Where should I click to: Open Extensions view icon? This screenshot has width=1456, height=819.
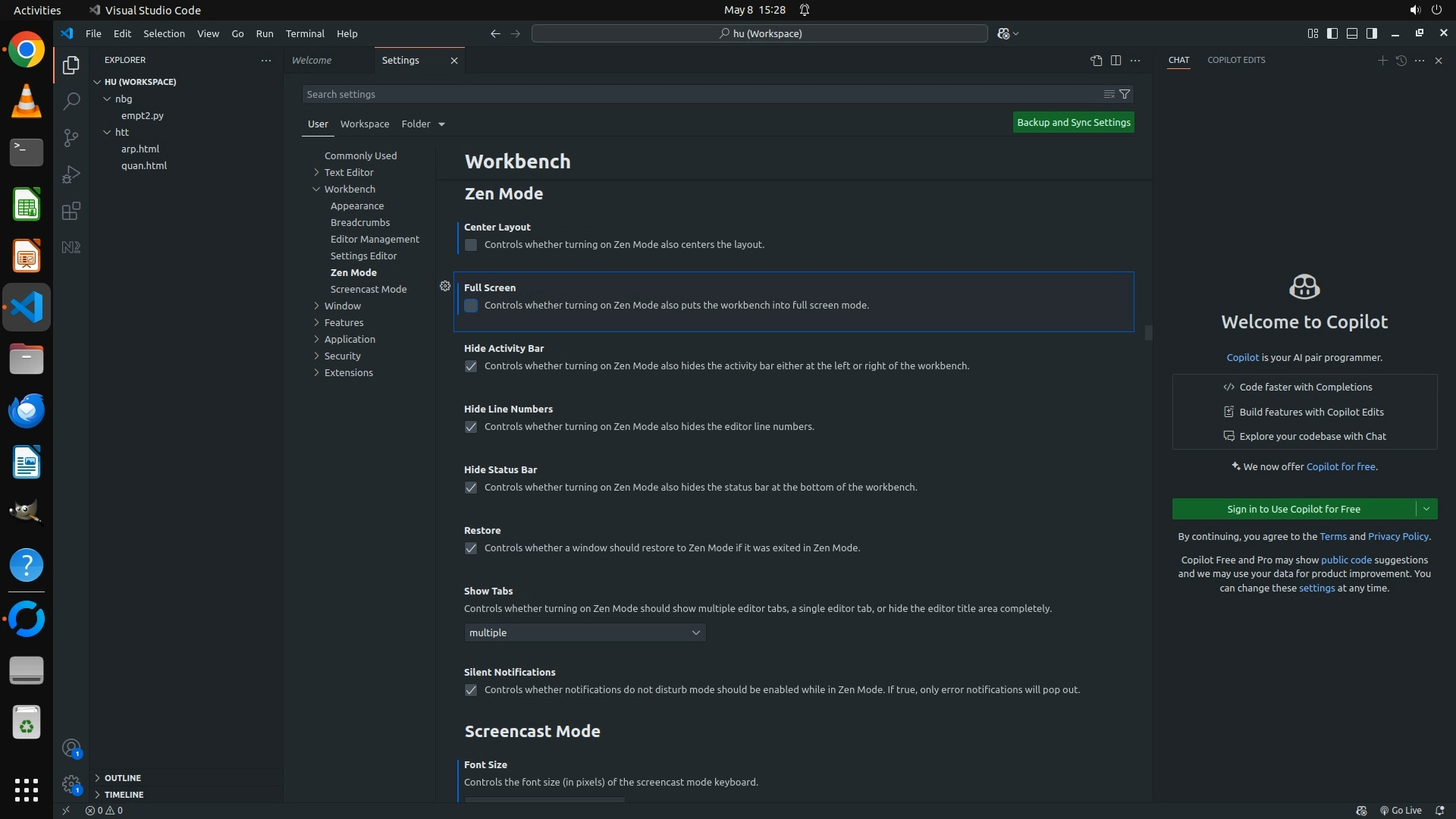pyautogui.click(x=71, y=211)
